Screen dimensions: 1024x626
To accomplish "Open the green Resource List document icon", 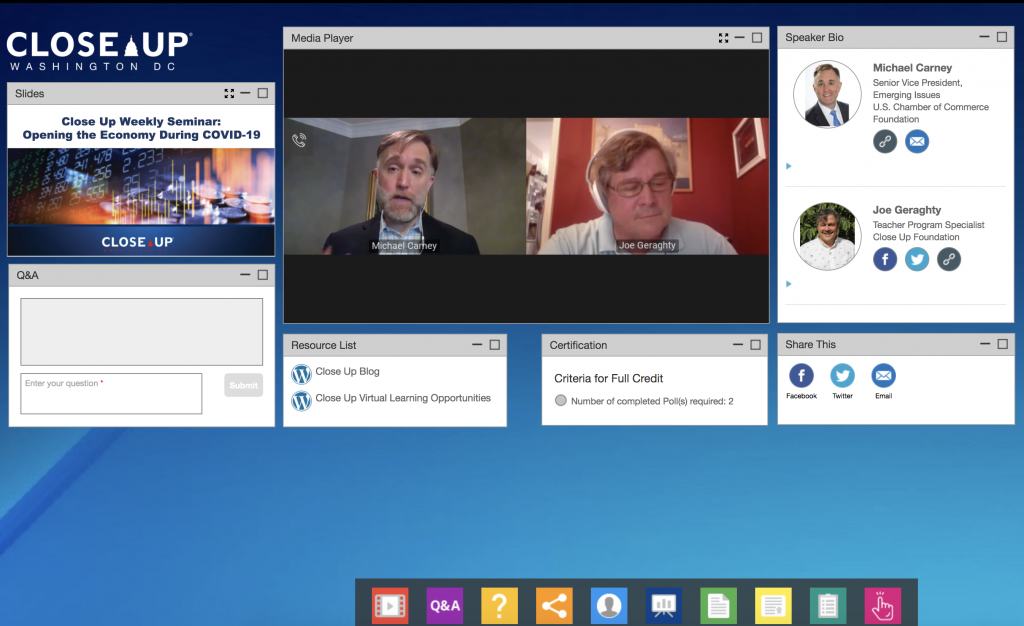I will click(718, 605).
